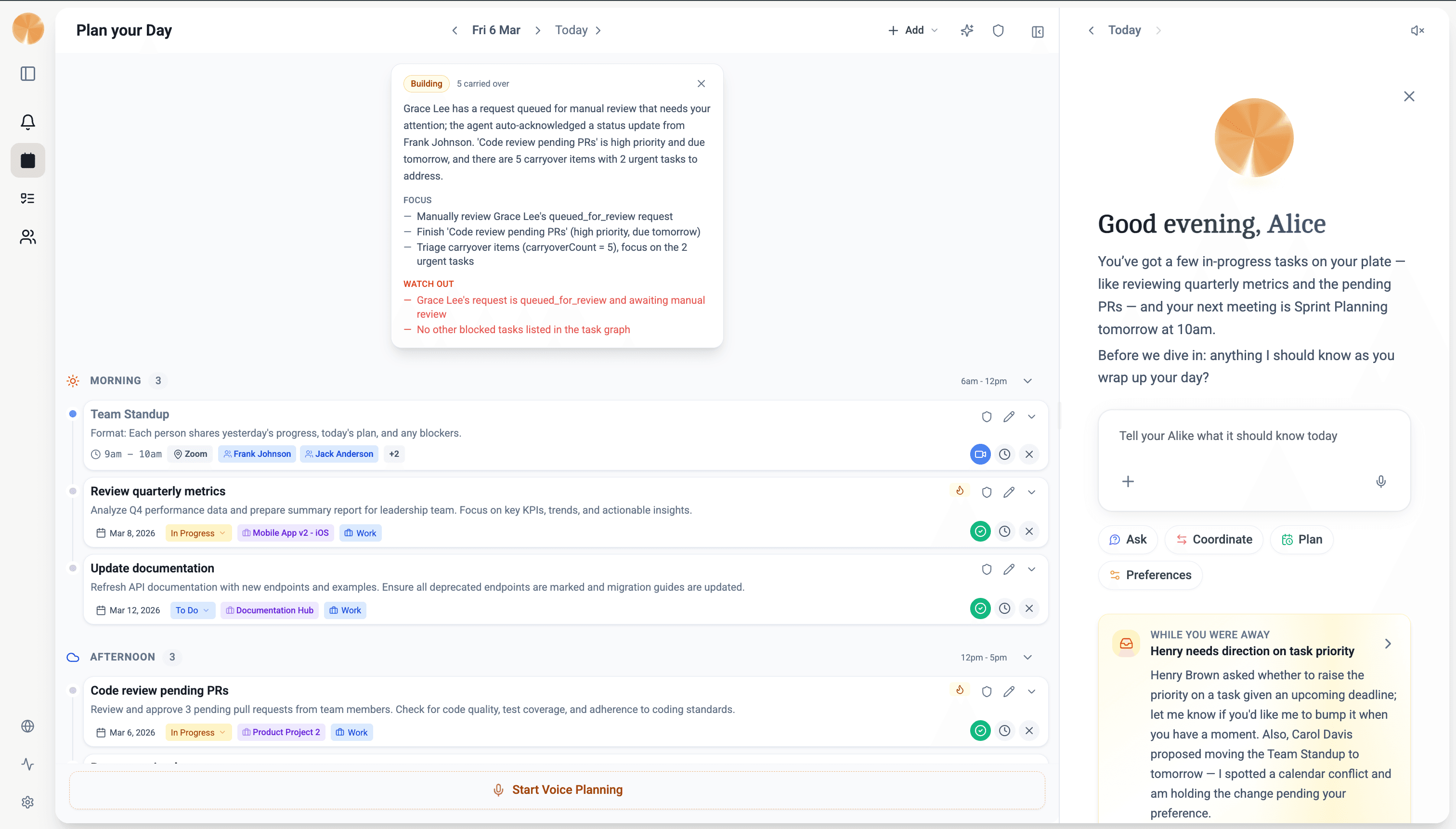1456x829 pixels.
Task: Open notifications bell in left sidebar
Action: point(27,122)
